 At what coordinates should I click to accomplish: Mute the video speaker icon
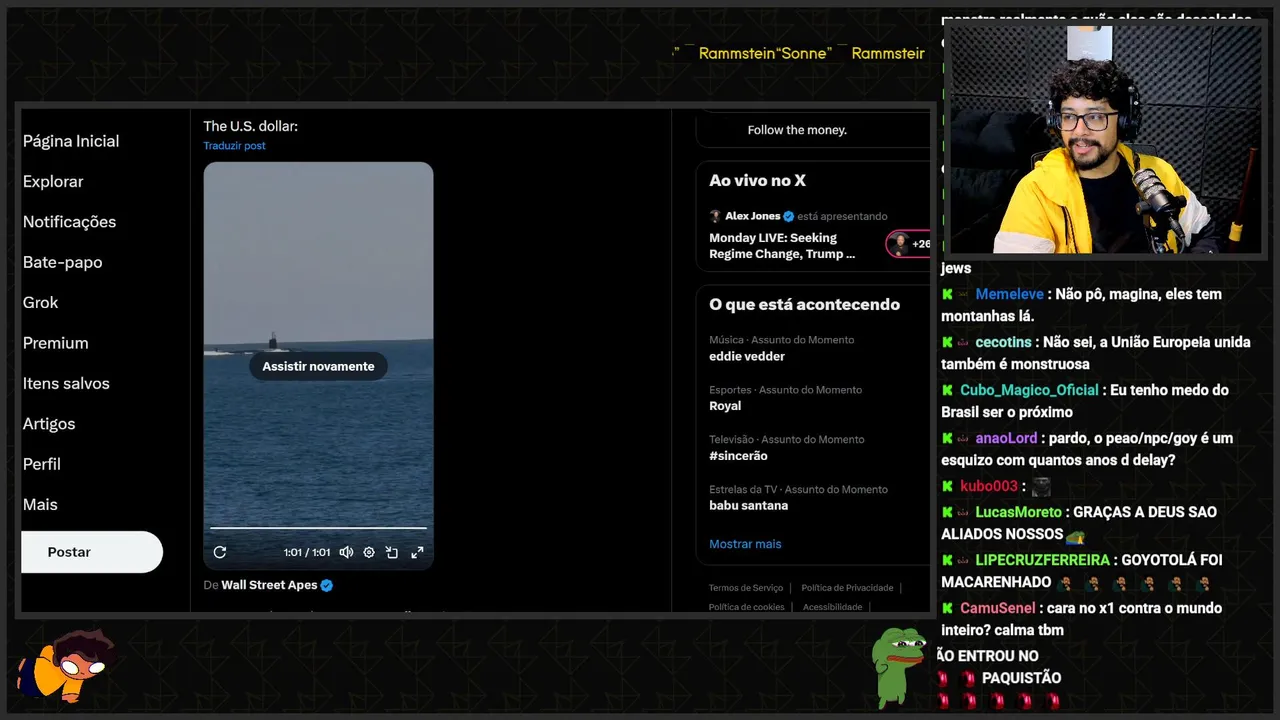[346, 552]
